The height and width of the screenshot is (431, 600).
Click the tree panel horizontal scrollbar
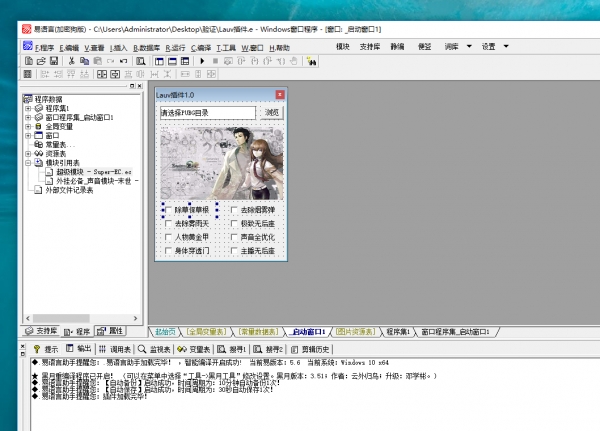pos(82,318)
